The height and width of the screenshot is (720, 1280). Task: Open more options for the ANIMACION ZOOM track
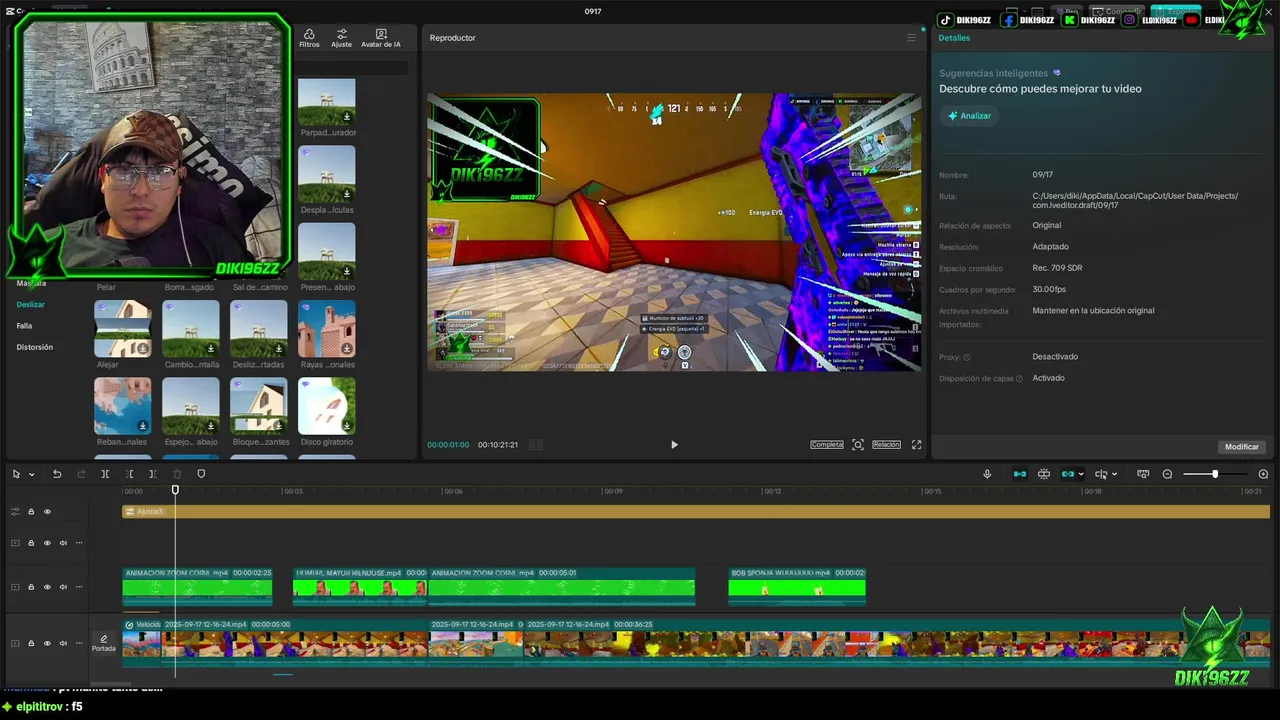pyautogui.click(x=79, y=587)
